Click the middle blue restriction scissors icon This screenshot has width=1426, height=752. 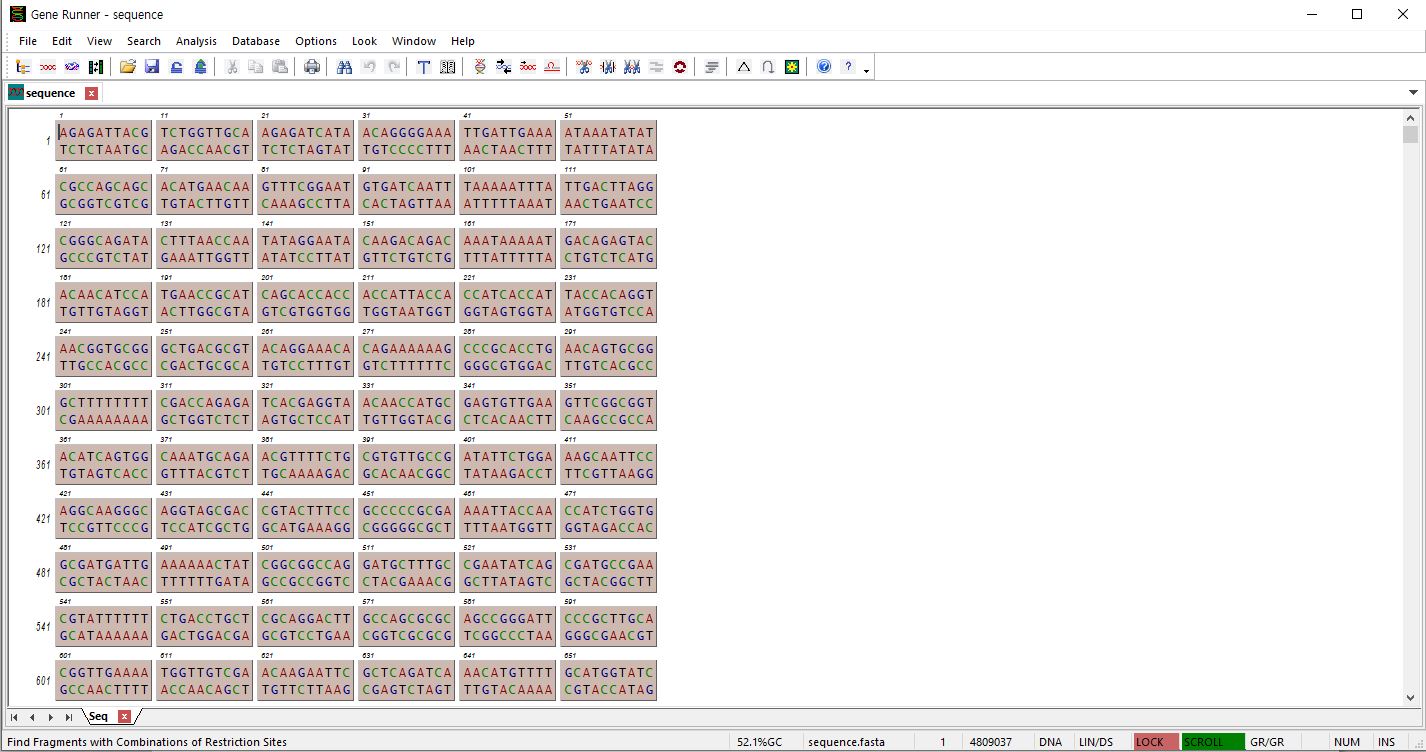click(608, 67)
